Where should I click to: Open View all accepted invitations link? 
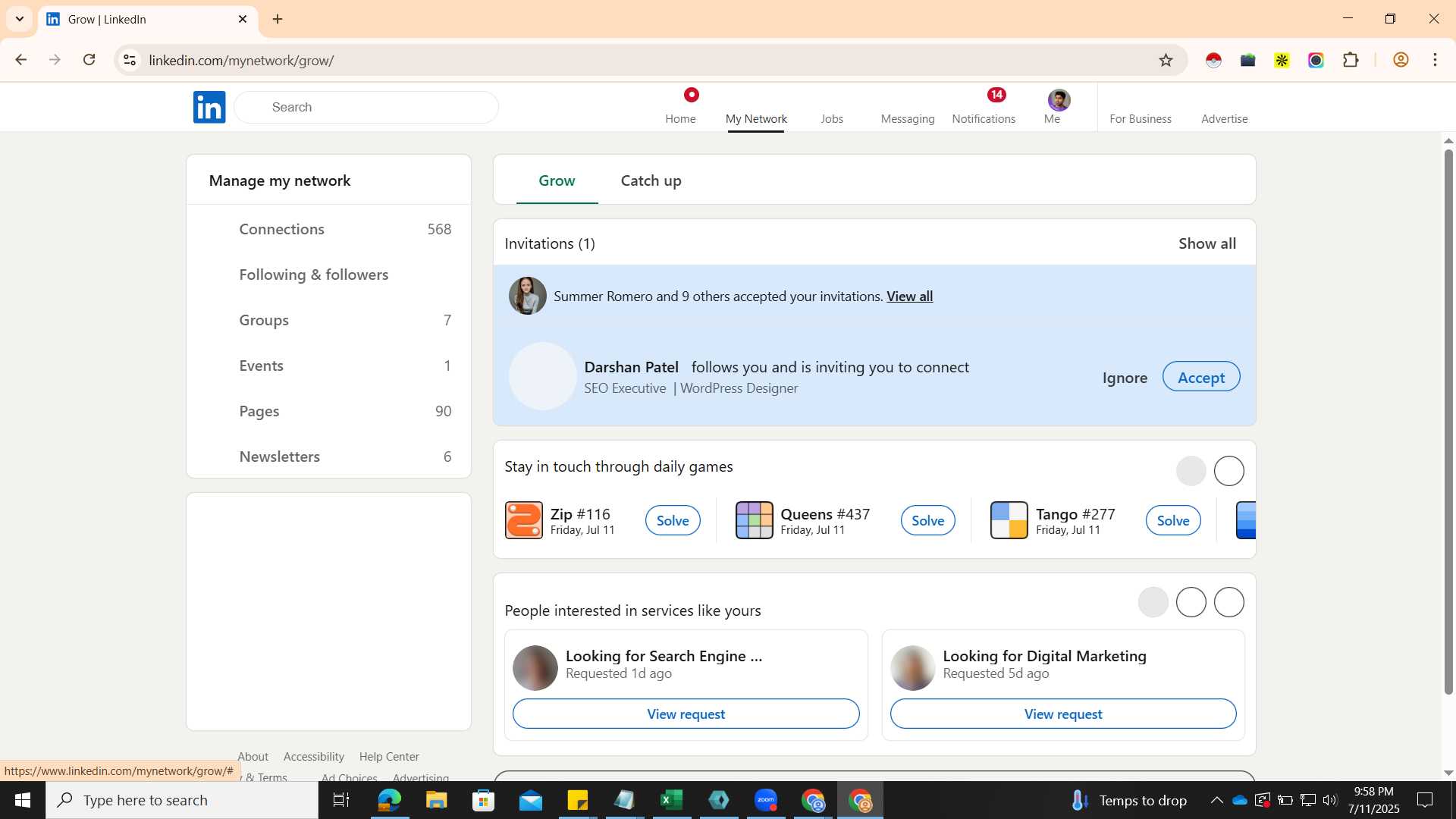(909, 297)
